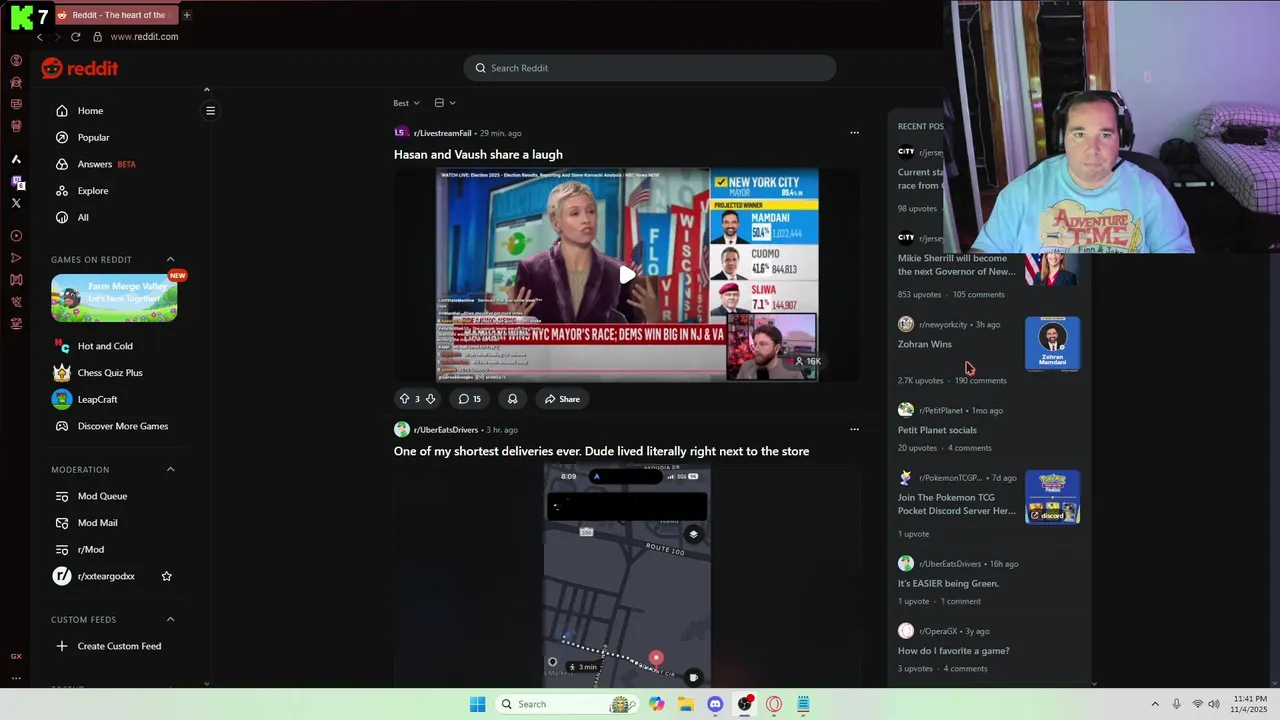Open One of my shortest deliveries post title
The image size is (1280, 720).
(601, 451)
